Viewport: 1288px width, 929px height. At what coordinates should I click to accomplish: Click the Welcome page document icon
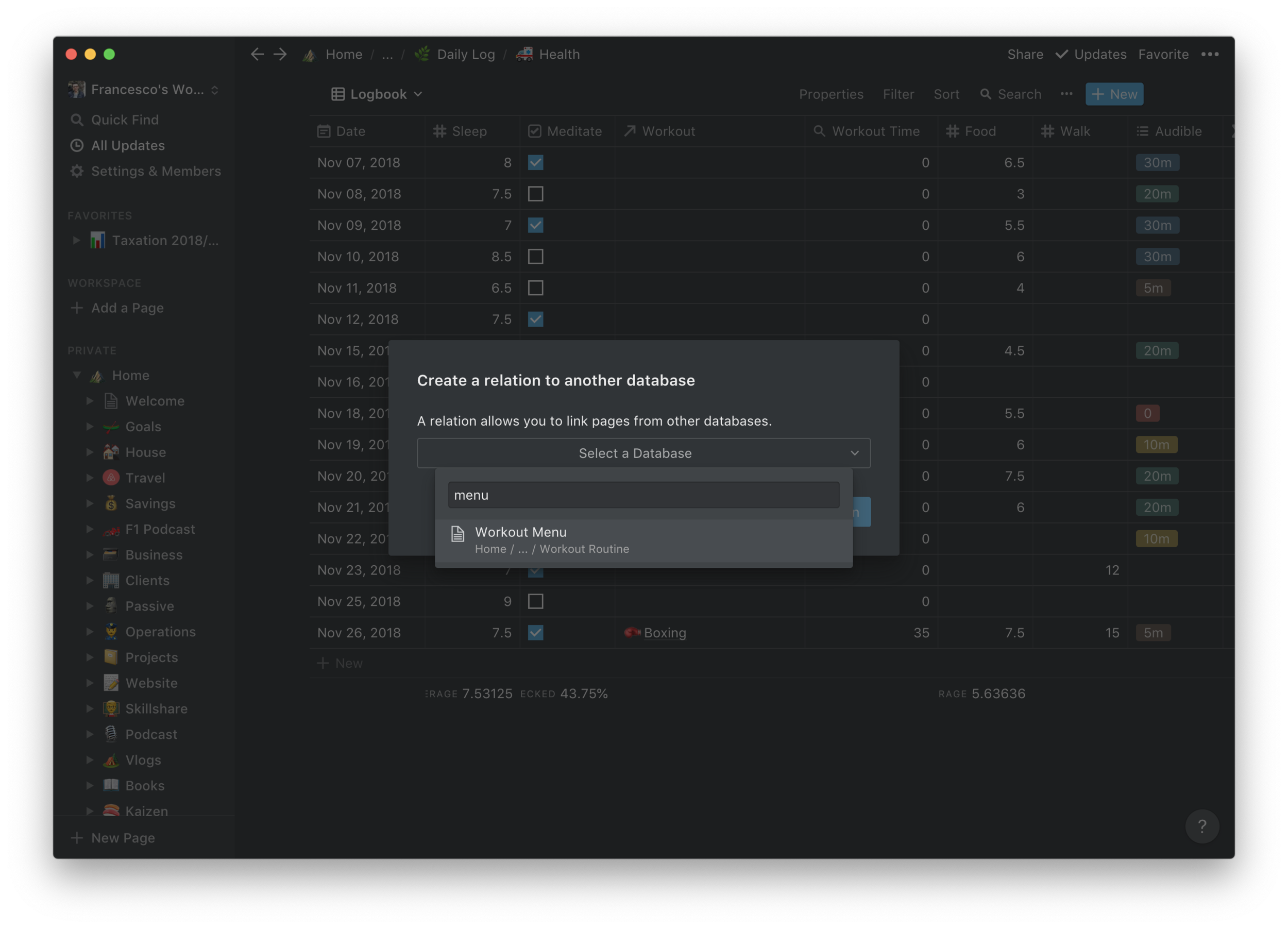click(111, 401)
